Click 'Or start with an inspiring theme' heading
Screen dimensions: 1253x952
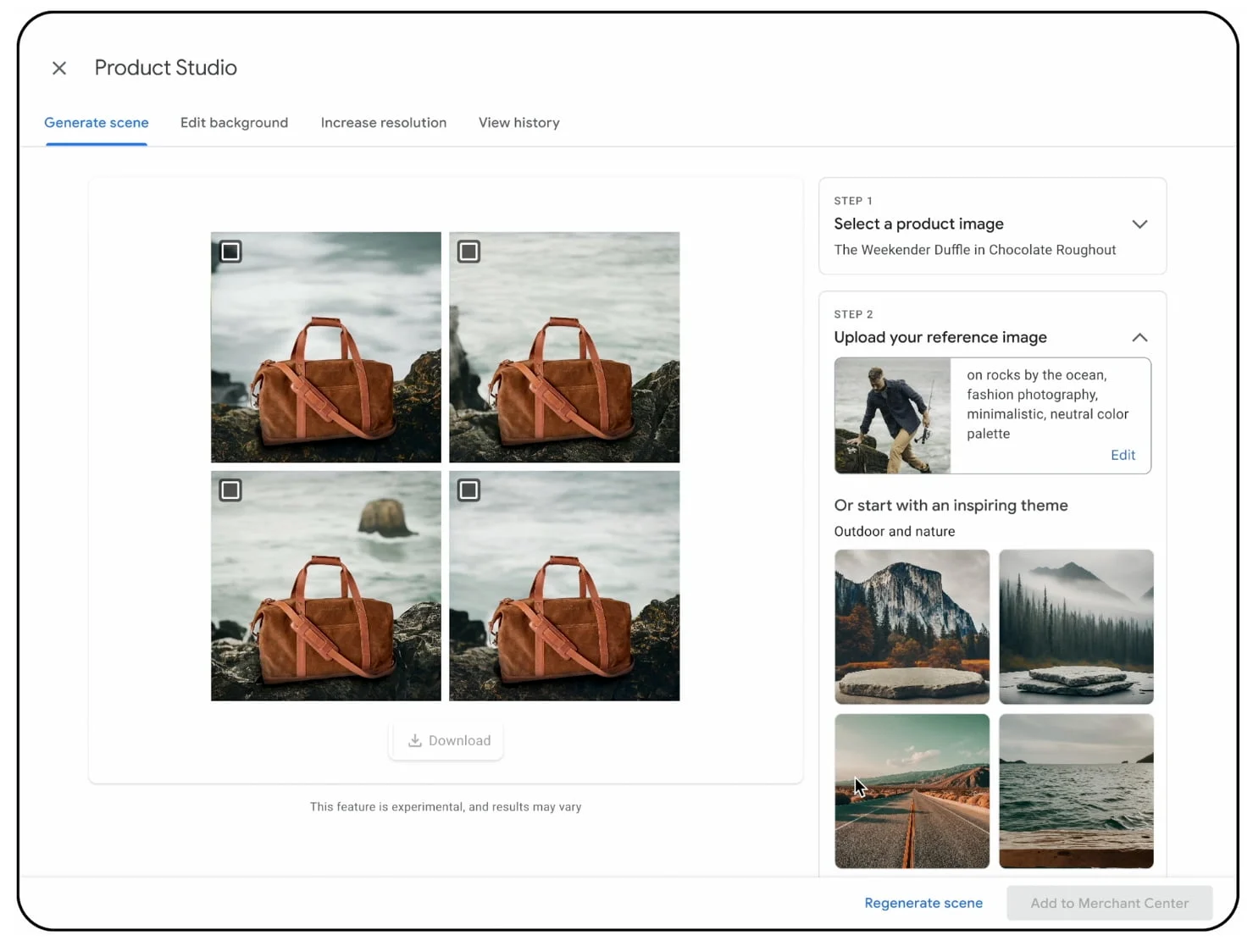(951, 506)
